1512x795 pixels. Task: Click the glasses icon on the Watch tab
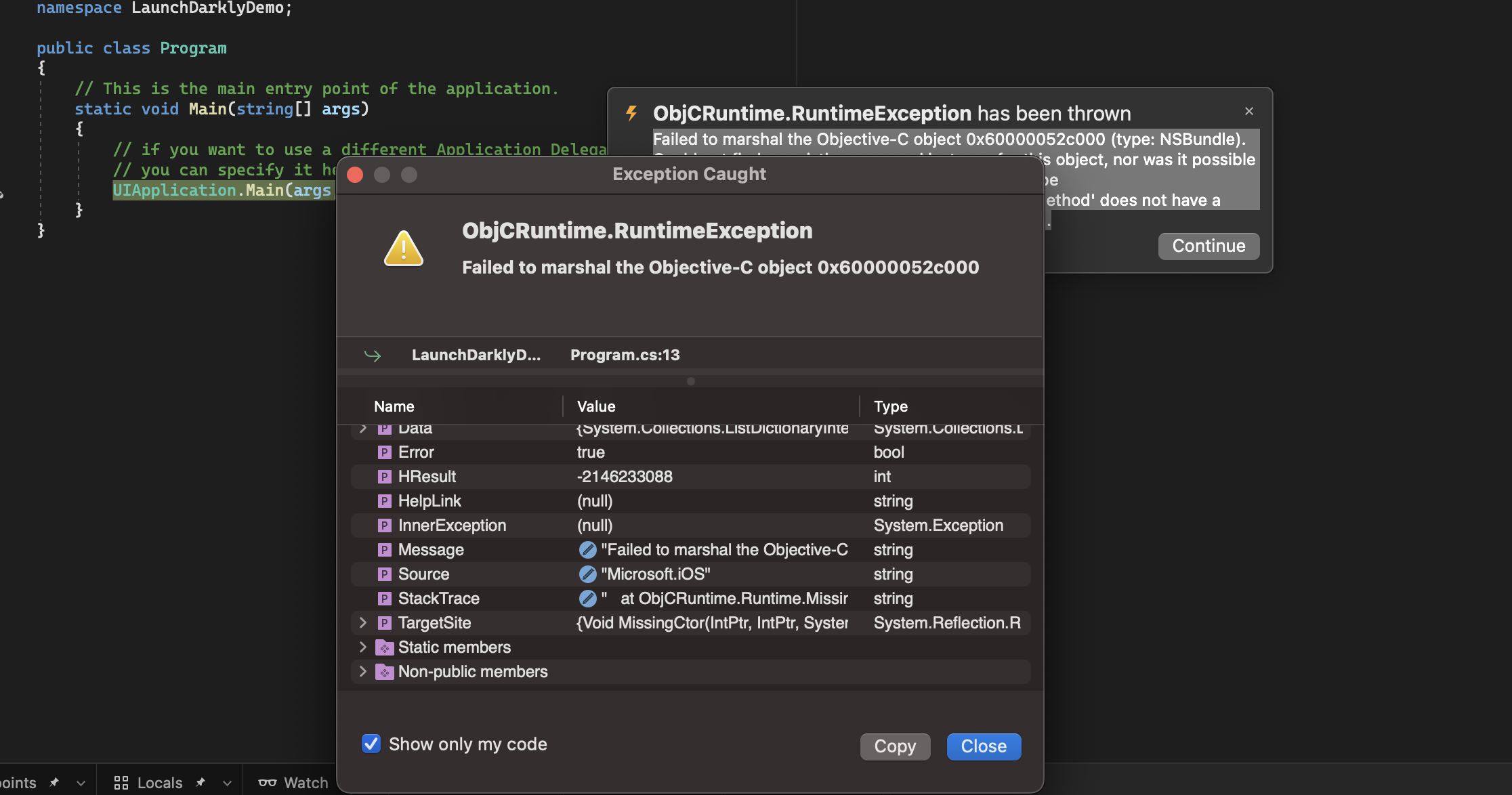269,782
